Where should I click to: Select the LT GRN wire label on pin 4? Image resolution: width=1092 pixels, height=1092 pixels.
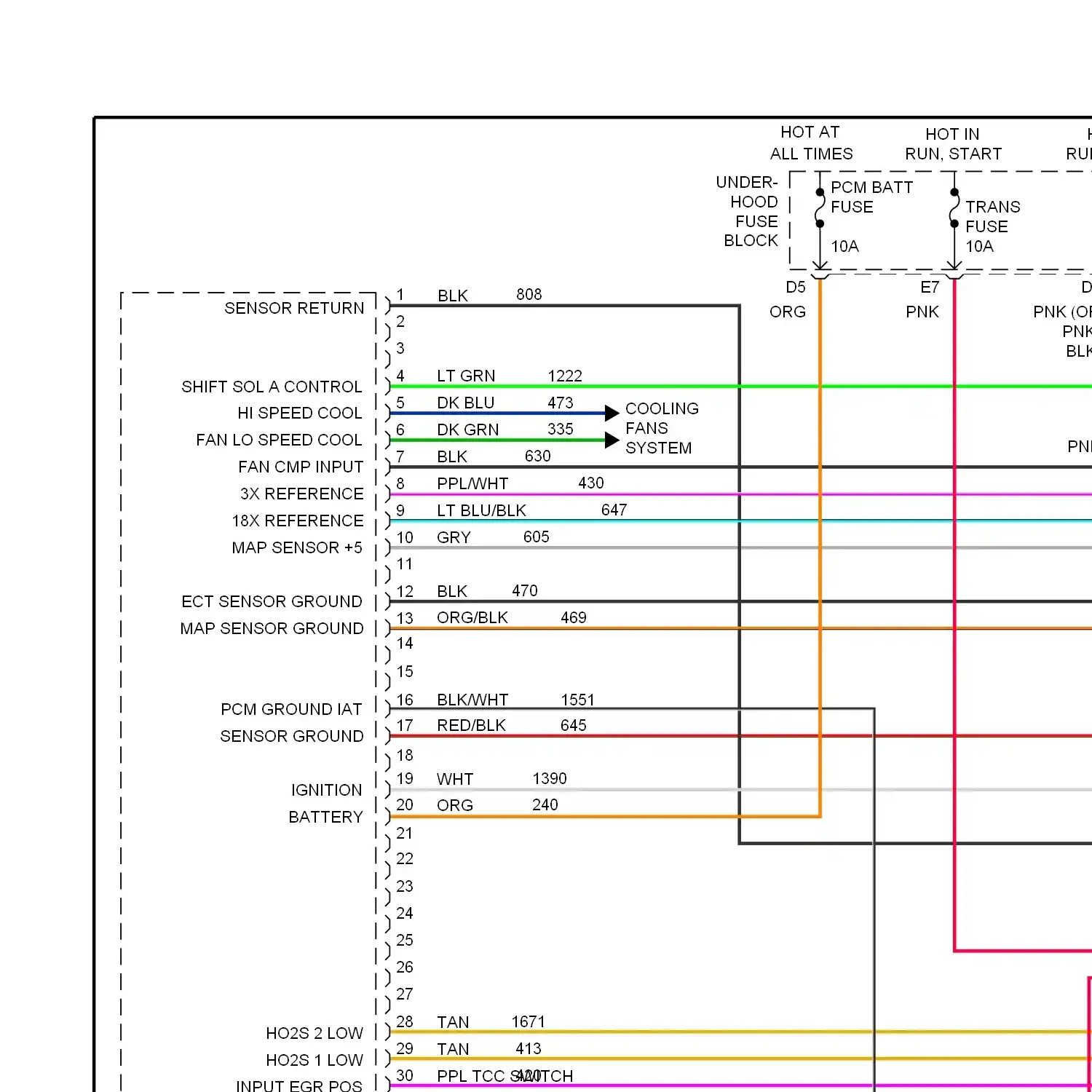[466, 376]
